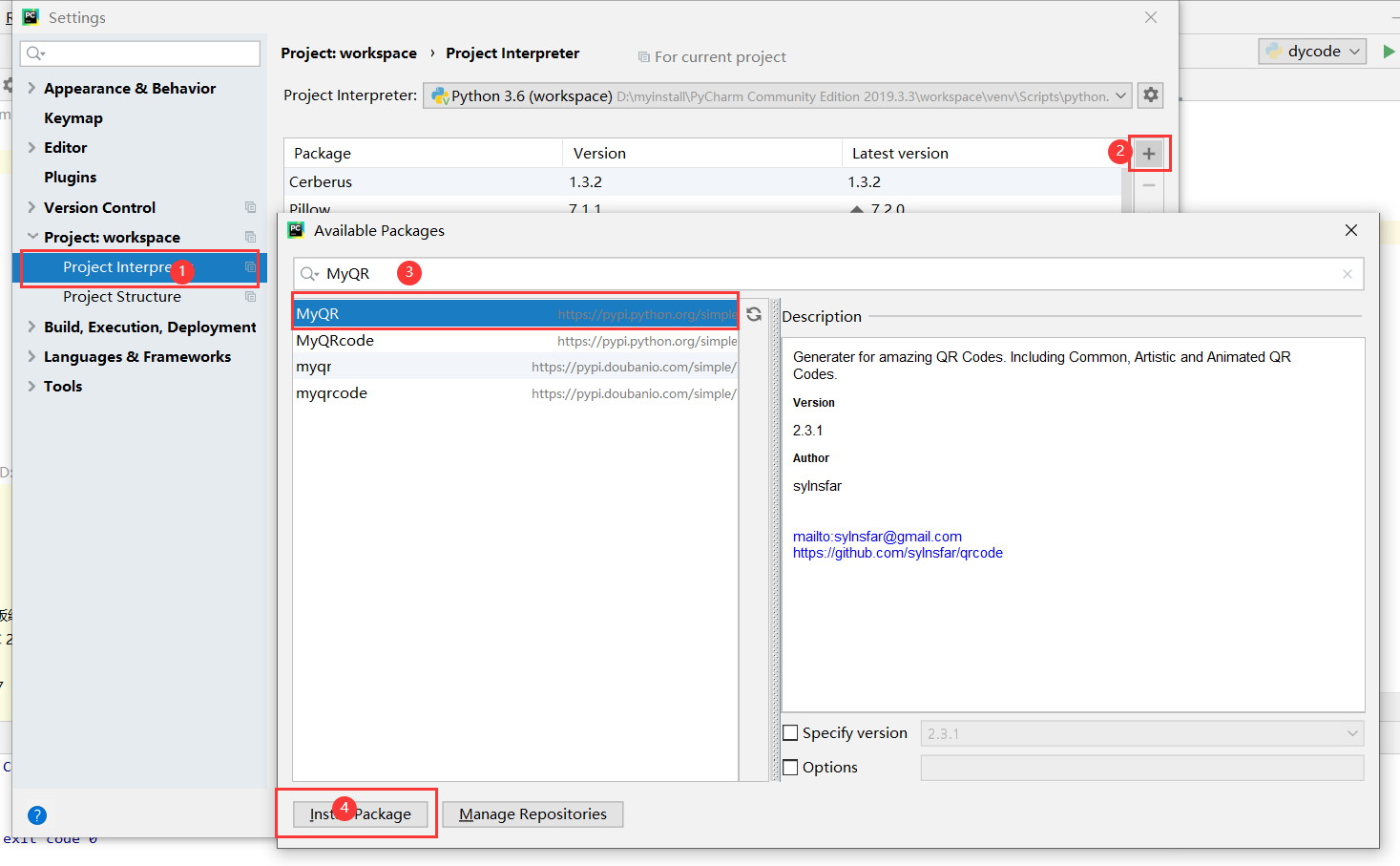
Task: Click the splitter handle beside package list
Action: pyautogui.click(x=775, y=539)
